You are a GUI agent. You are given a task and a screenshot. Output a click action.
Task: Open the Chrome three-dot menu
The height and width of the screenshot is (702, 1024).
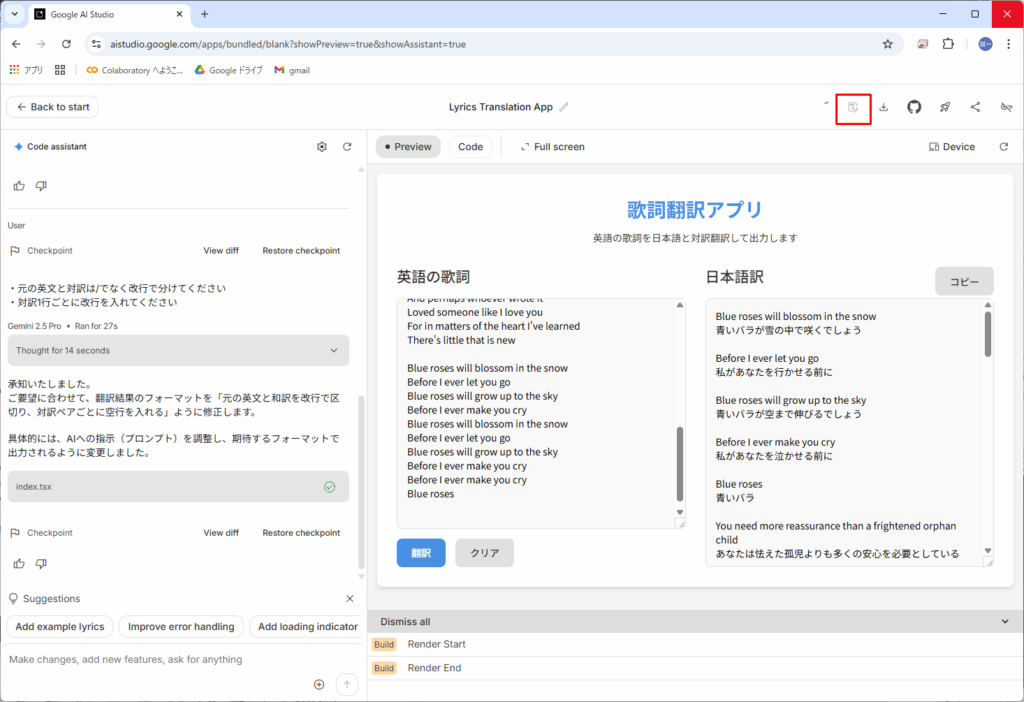(x=1009, y=44)
